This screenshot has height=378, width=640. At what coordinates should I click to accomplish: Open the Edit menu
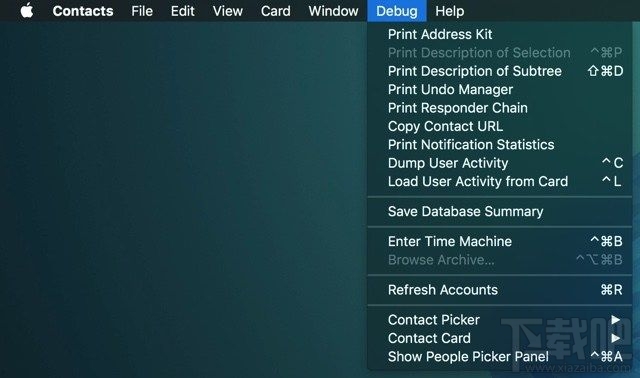(x=182, y=11)
